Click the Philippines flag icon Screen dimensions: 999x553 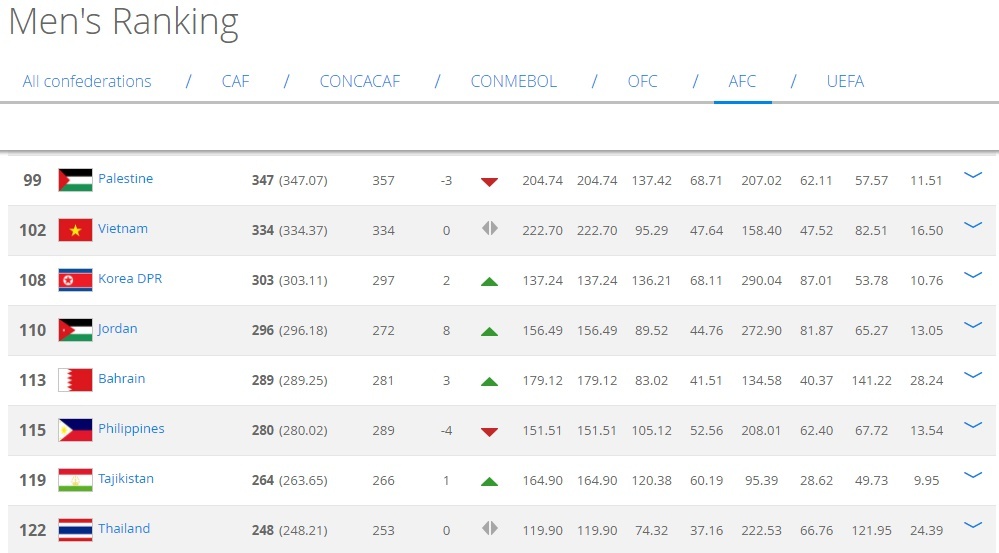point(75,430)
